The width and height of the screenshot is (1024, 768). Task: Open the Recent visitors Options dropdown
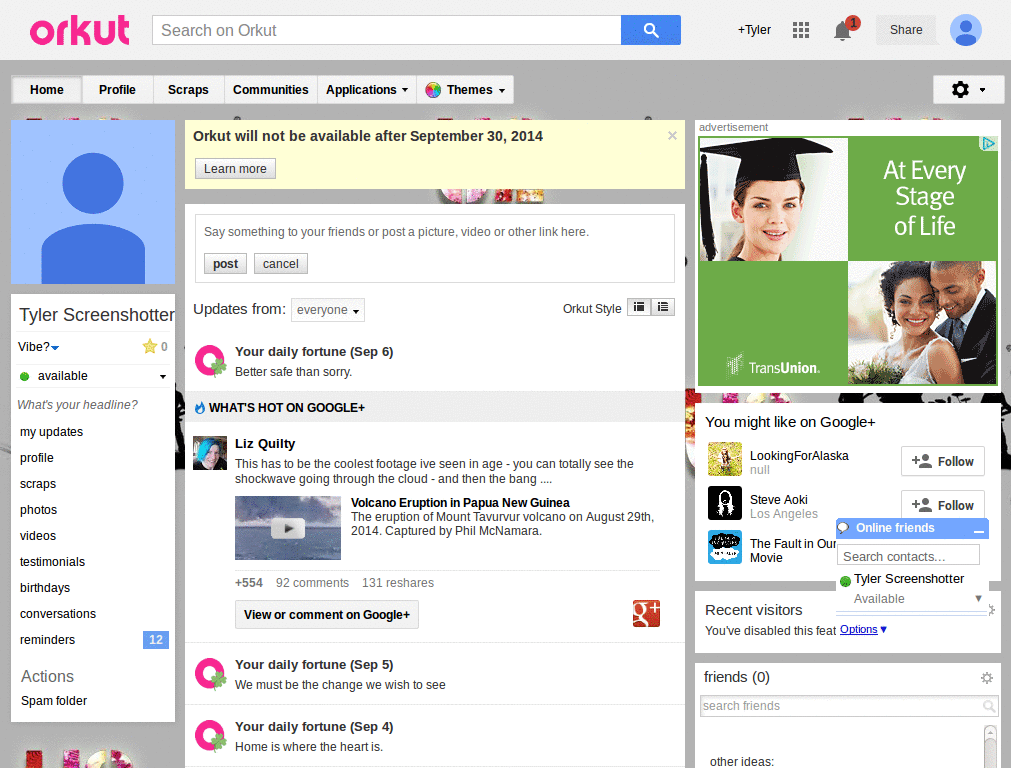(863, 630)
